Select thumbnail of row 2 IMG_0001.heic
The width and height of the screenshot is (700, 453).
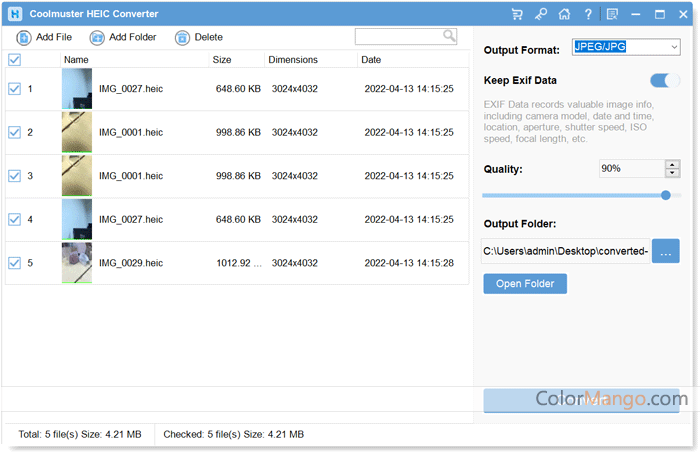tap(77, 132)
